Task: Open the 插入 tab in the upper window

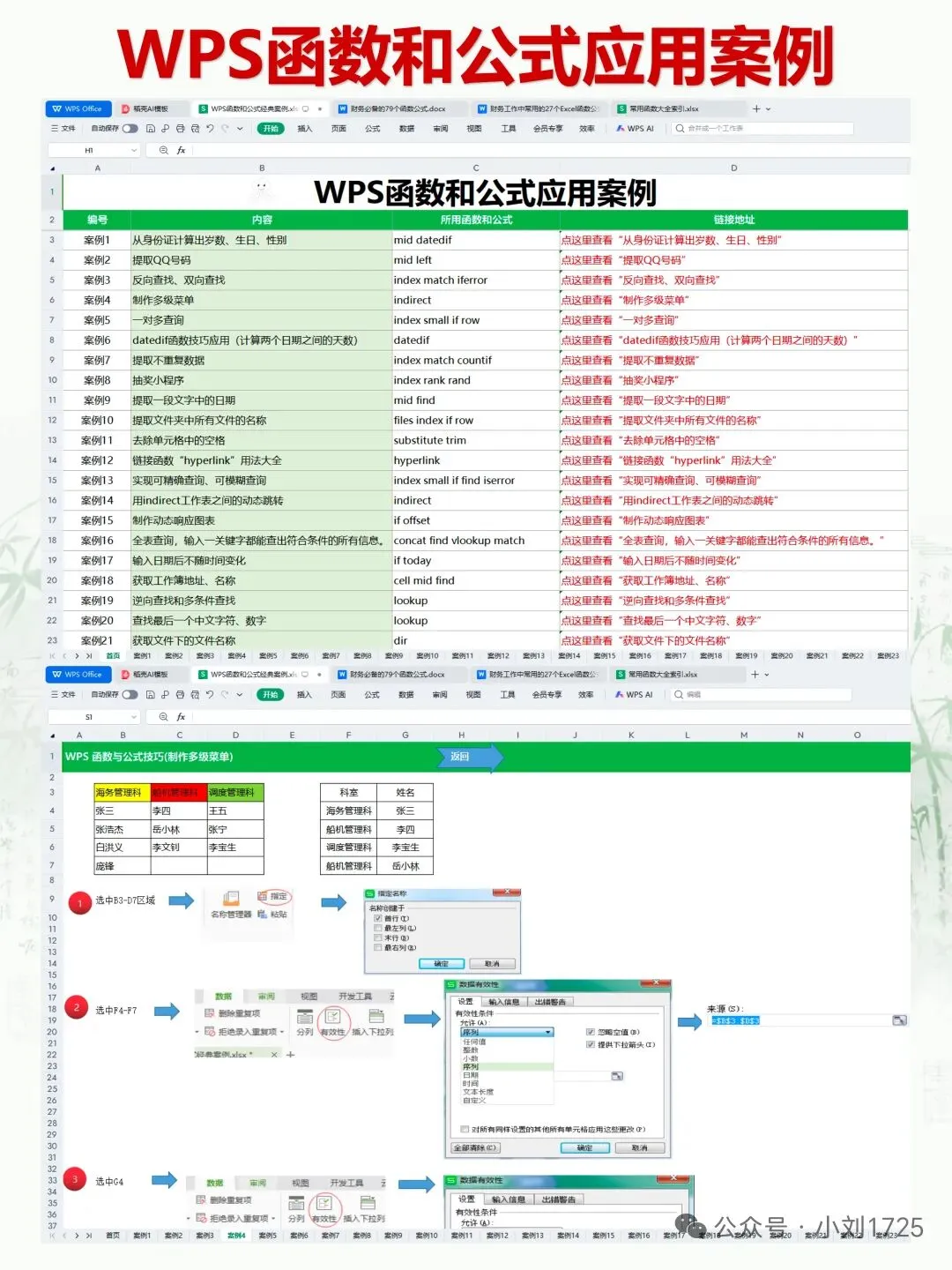Action: coord(305,129)
